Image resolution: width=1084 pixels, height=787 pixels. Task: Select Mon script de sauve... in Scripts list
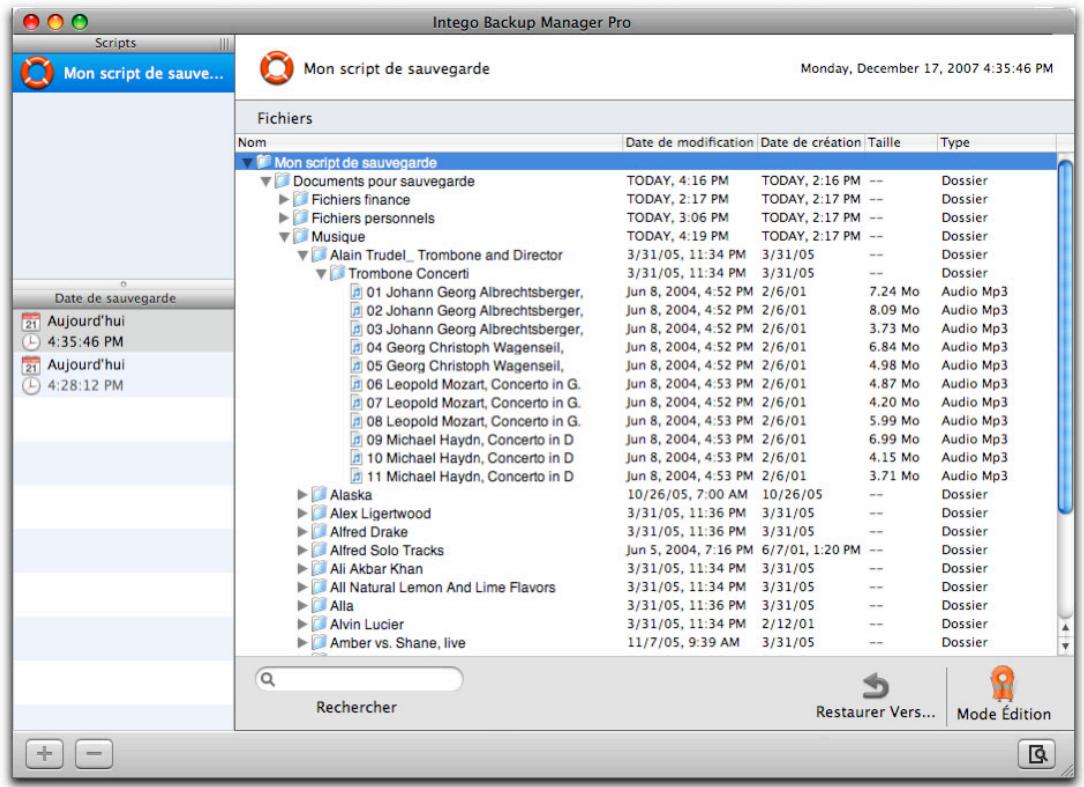(123, 73)
